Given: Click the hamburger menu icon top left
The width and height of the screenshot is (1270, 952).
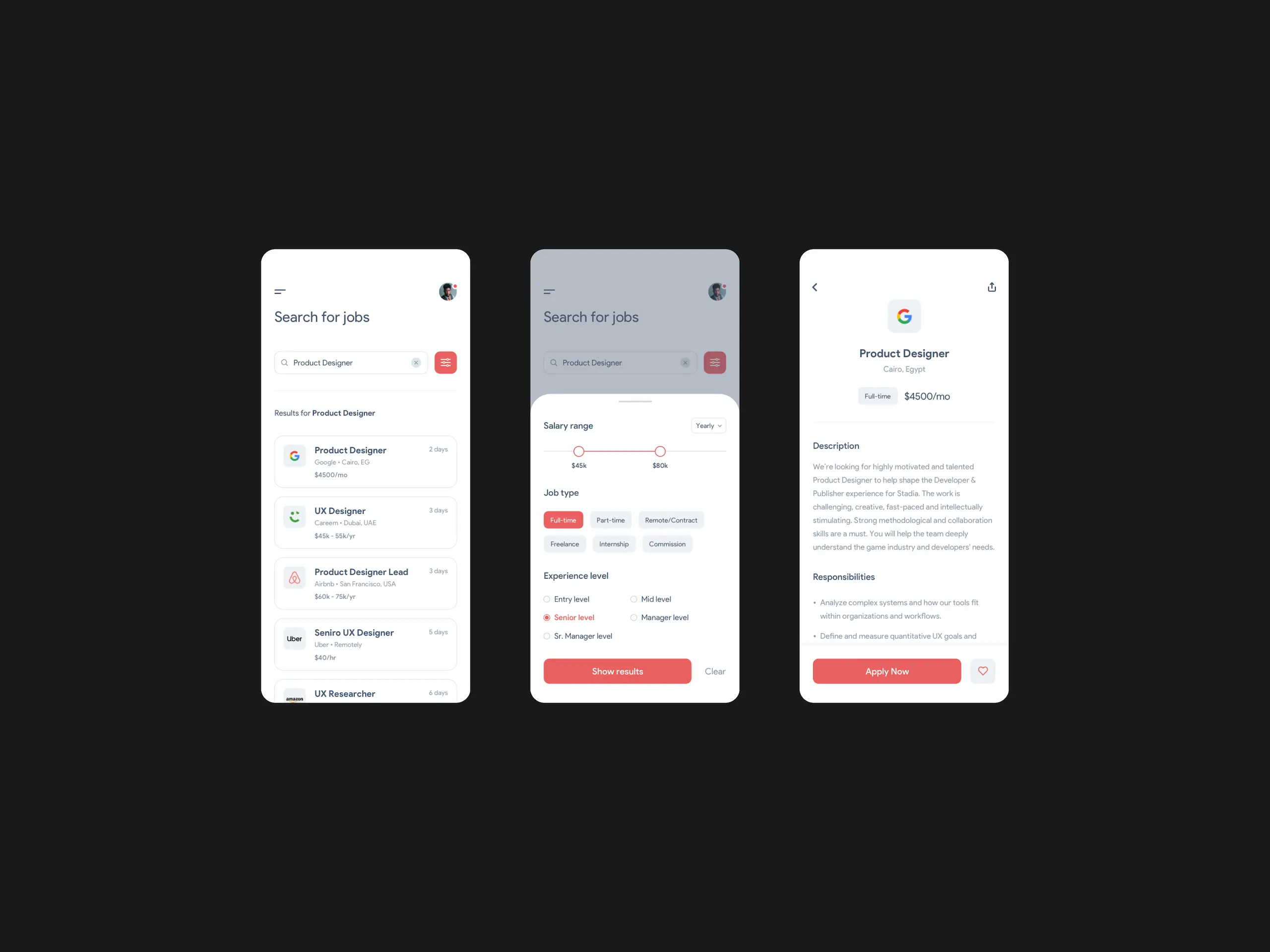Looking at the screenshot, I should click(x=281, y=291).
